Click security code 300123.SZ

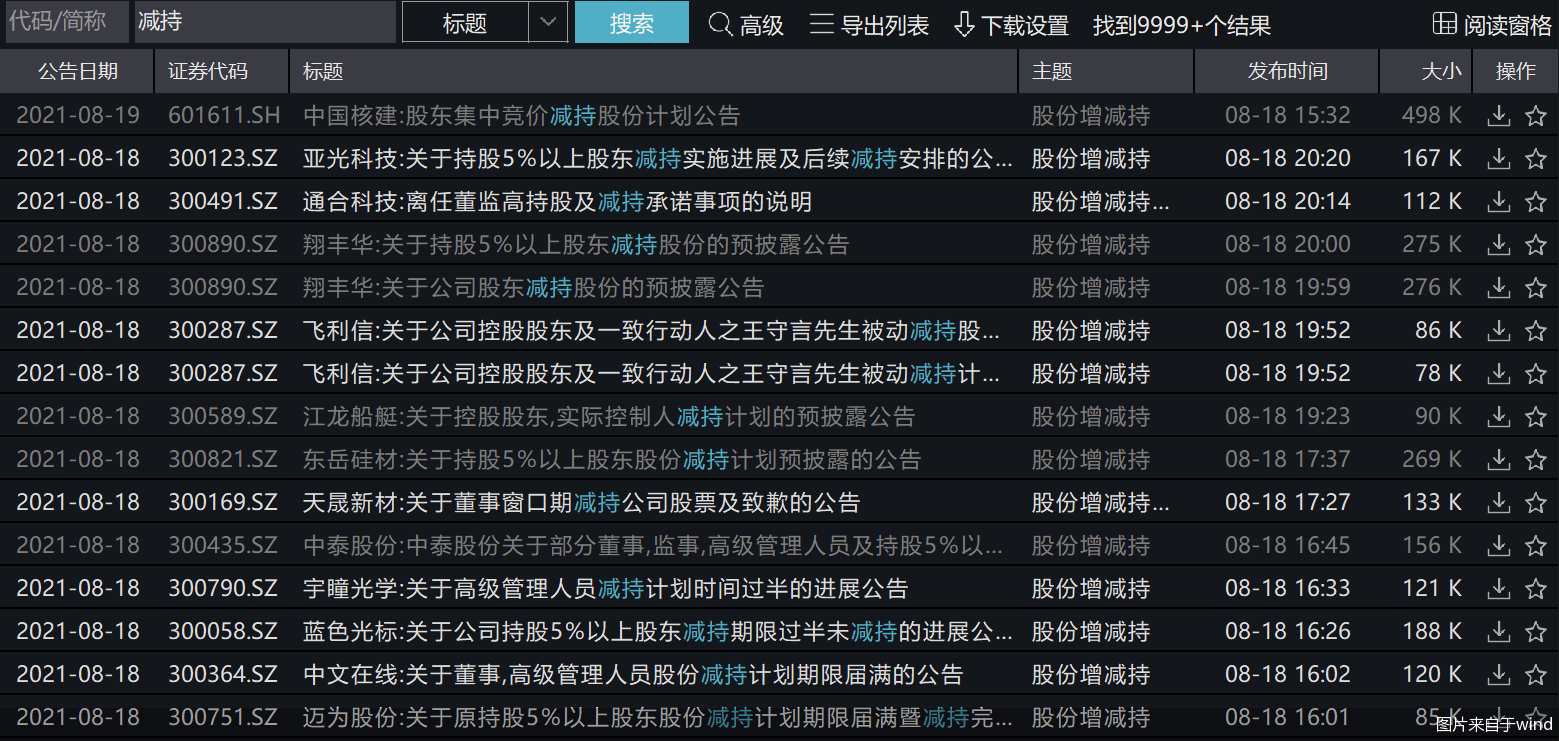tap(222, 159)
